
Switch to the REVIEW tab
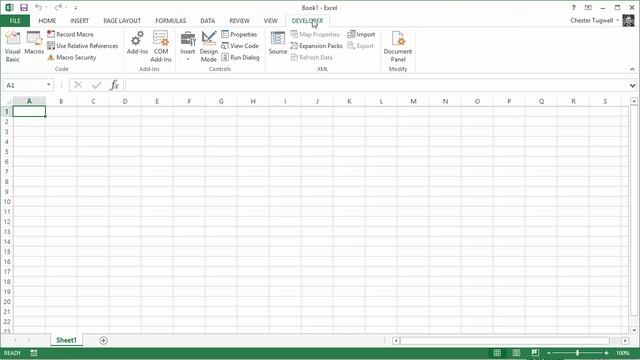click(x=239, y=20)
